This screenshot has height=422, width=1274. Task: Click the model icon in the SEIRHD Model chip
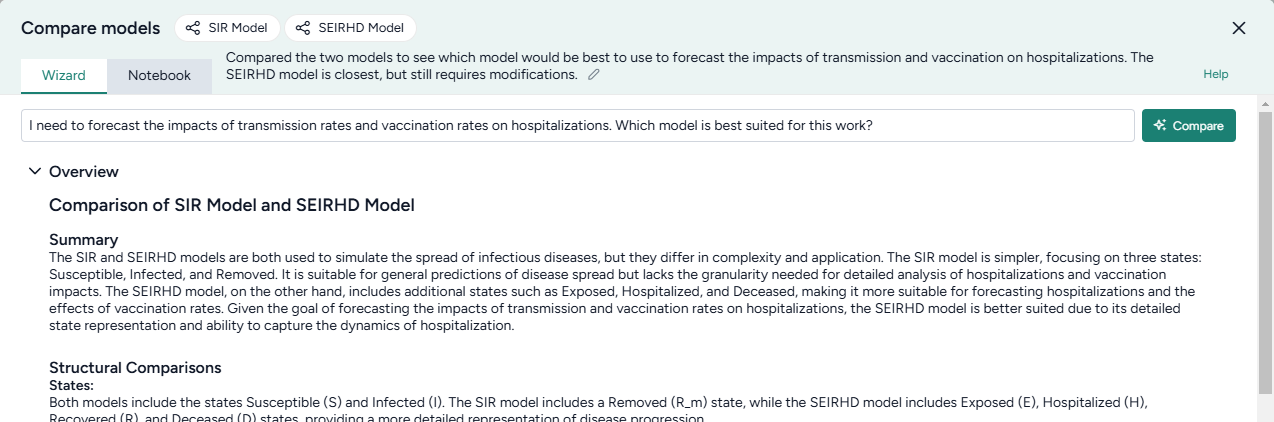click(x=302, y=28)
